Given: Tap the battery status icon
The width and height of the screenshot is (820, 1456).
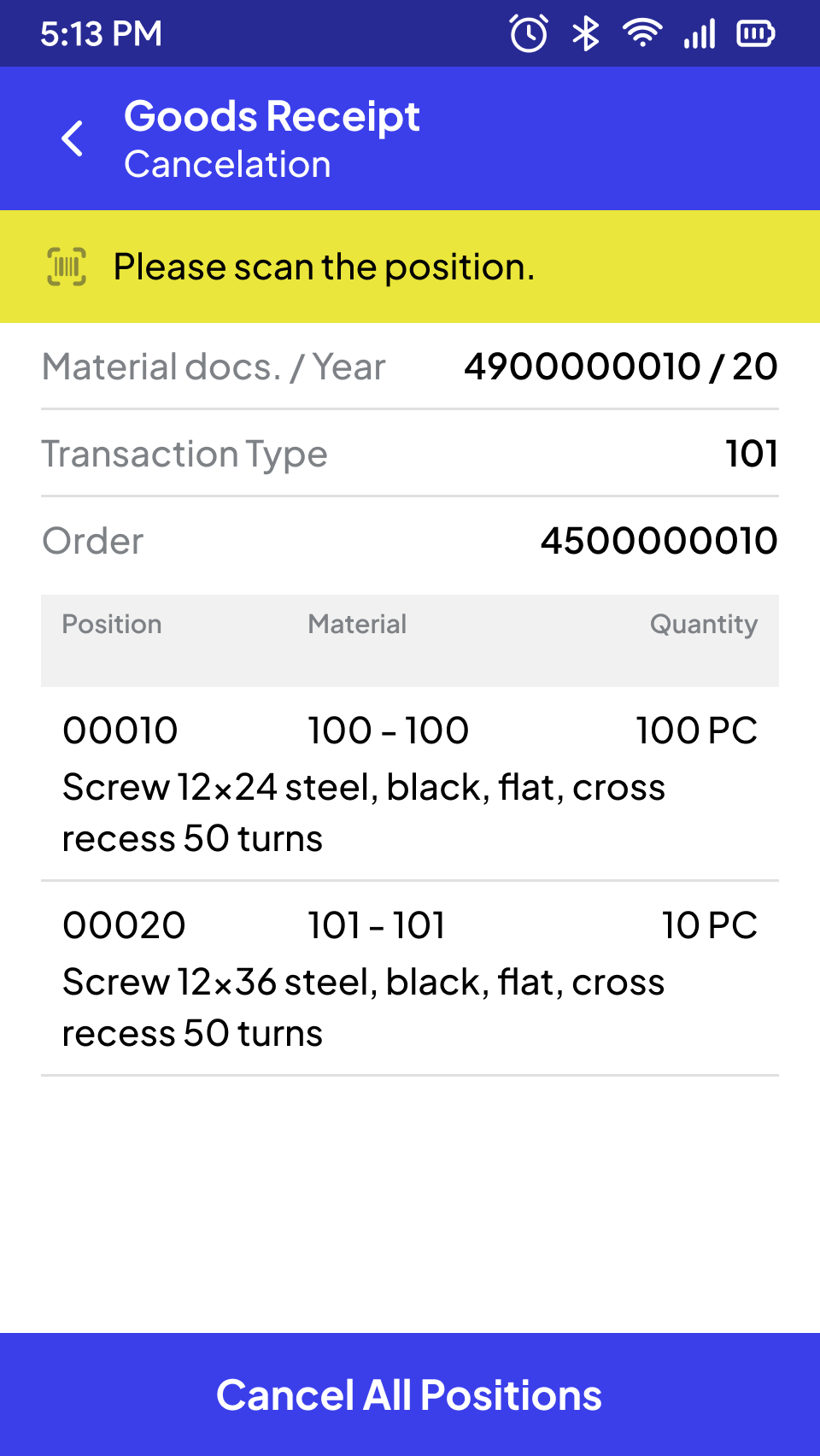Looking at the screenshot, I should [x=756, y=34].
